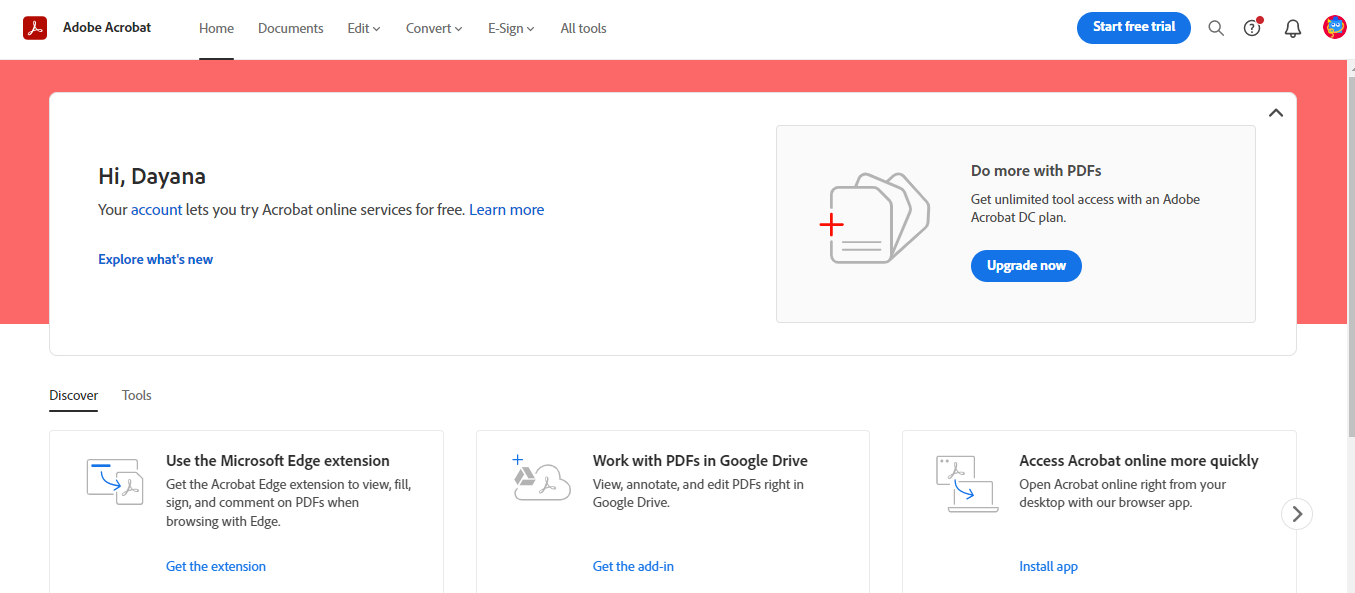Open the search magnifier icon
The image size is (1355, 593).
coord(1216,28)
